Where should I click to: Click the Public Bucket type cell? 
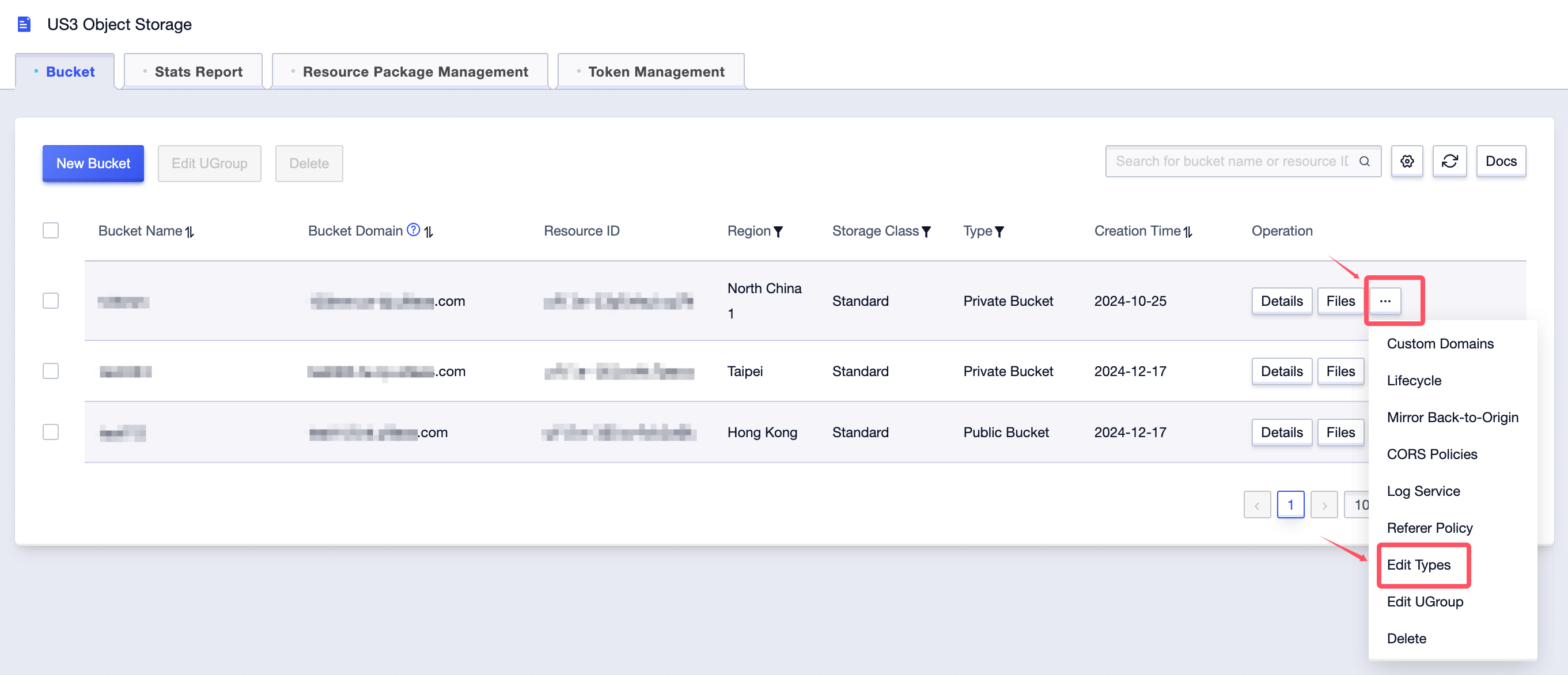1006,433
